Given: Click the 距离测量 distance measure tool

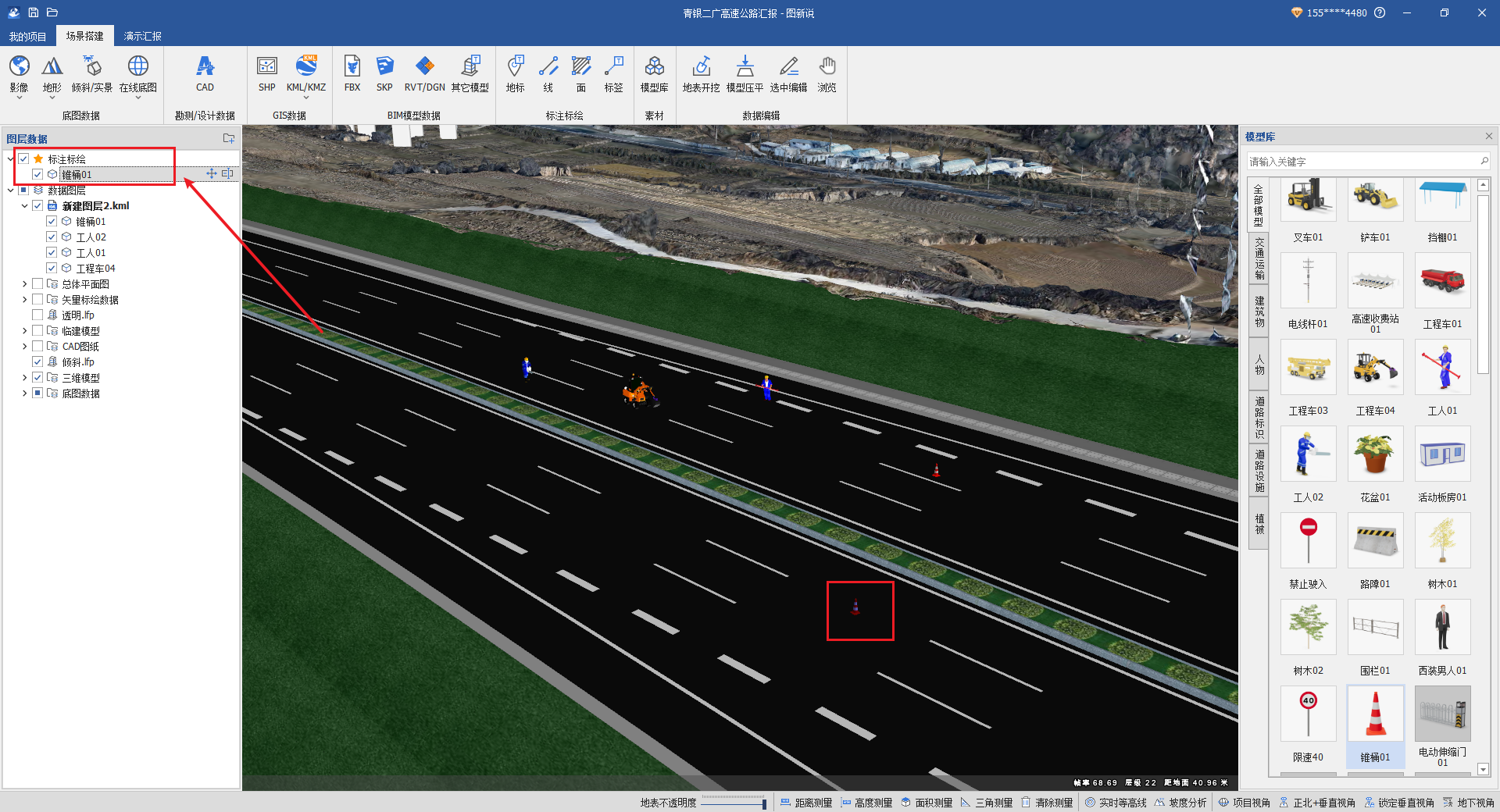Looking at the screenshot, I should (806, 803).
